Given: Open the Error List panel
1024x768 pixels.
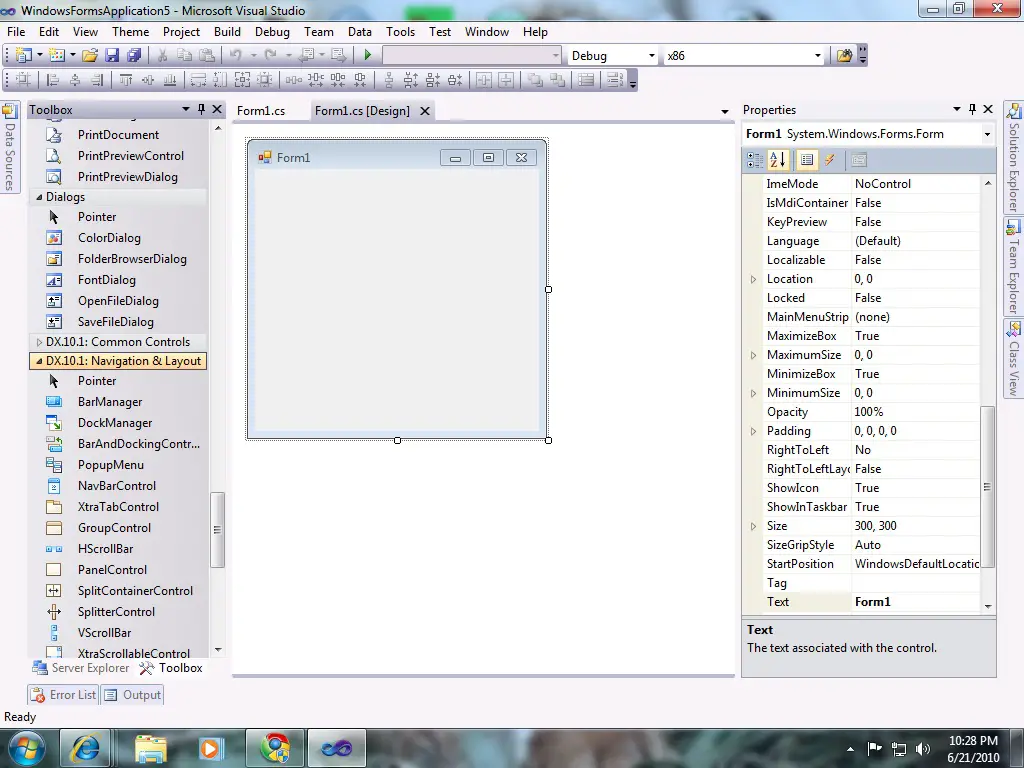Looking at the screenshot, I should point(63,695).
